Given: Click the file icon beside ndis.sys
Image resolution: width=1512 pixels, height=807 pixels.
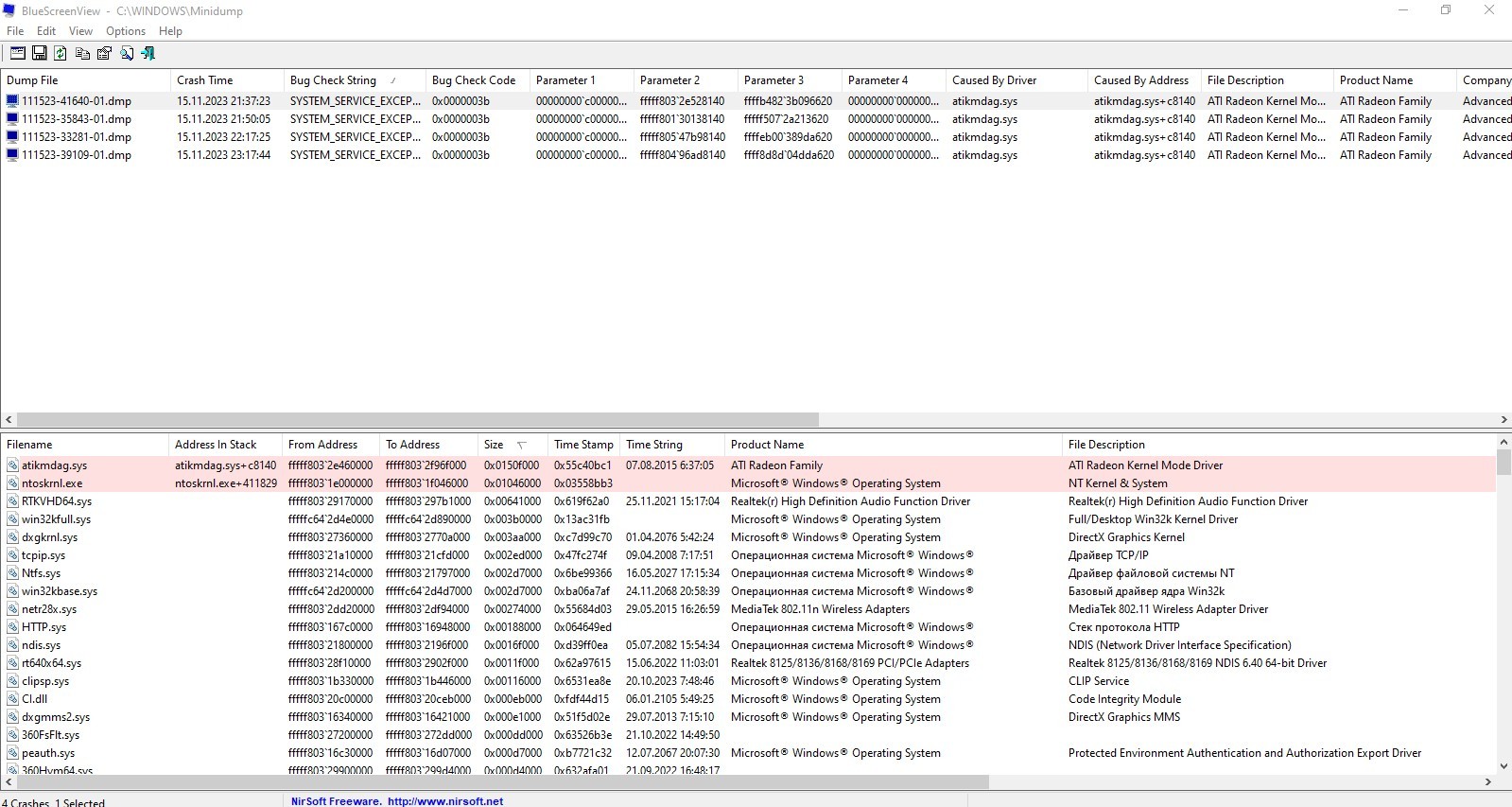Looking at the screenshot, I should 13,645.
